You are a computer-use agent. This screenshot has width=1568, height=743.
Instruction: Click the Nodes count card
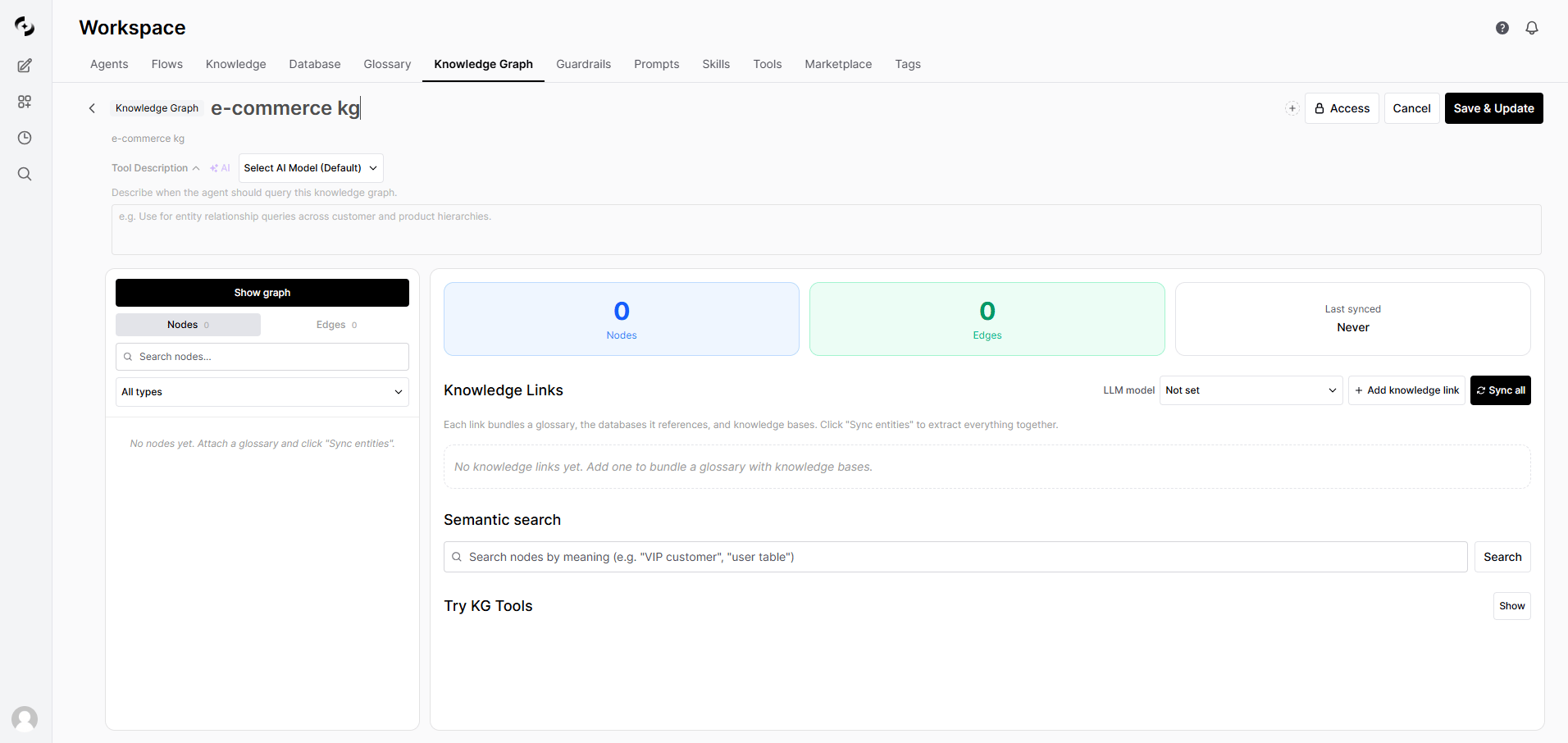pyautogui.click(x=622, y=319)
